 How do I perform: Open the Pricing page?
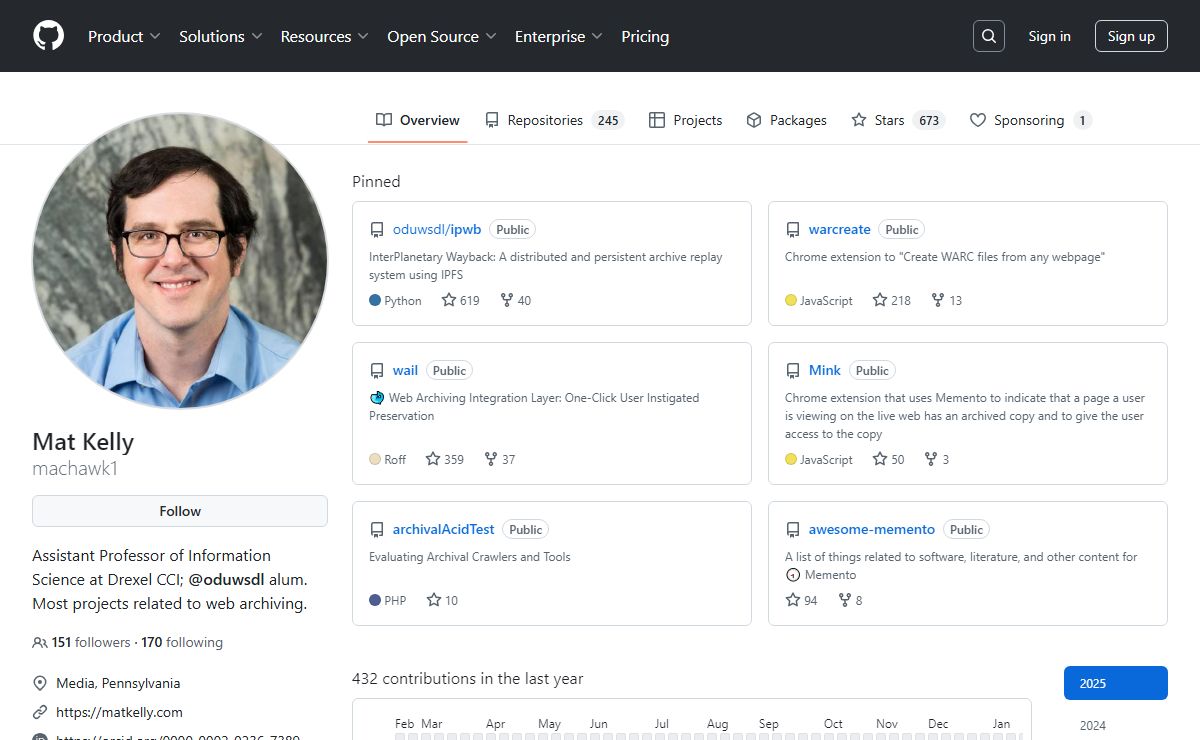tap(645, 36)
